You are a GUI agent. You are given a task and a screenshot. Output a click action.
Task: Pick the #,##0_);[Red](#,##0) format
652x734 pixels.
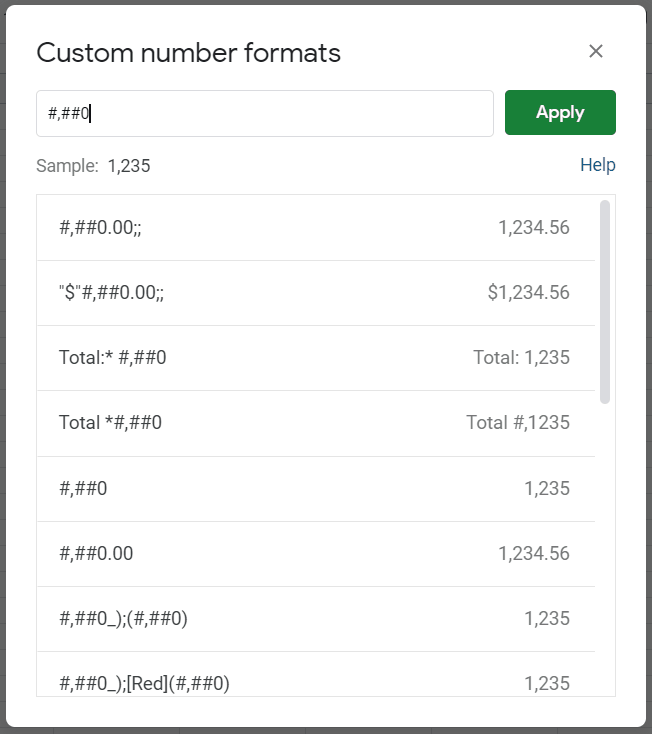[x=316, y=674]
